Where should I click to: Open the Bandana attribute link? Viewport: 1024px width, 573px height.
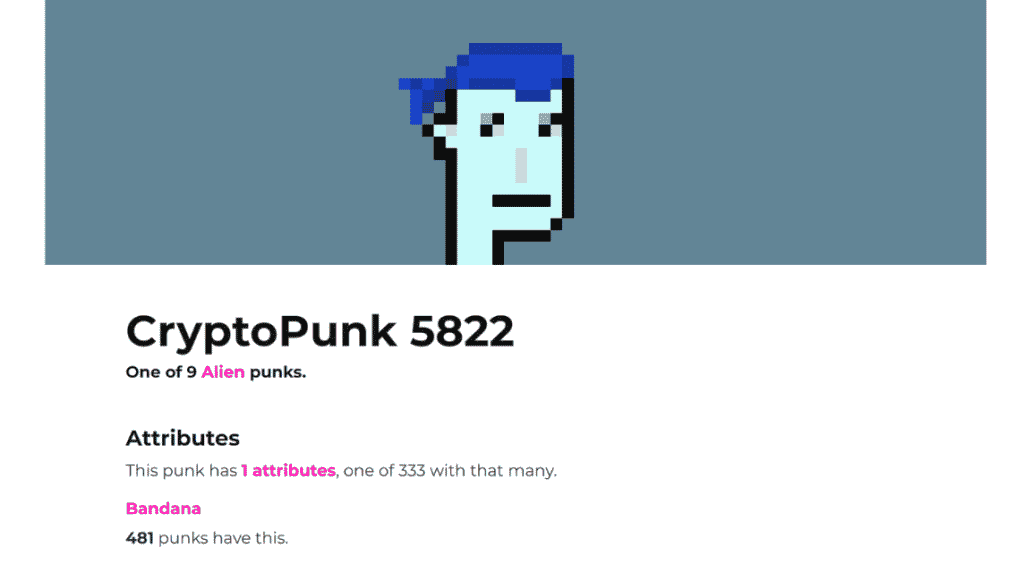(x=163, y=508)
